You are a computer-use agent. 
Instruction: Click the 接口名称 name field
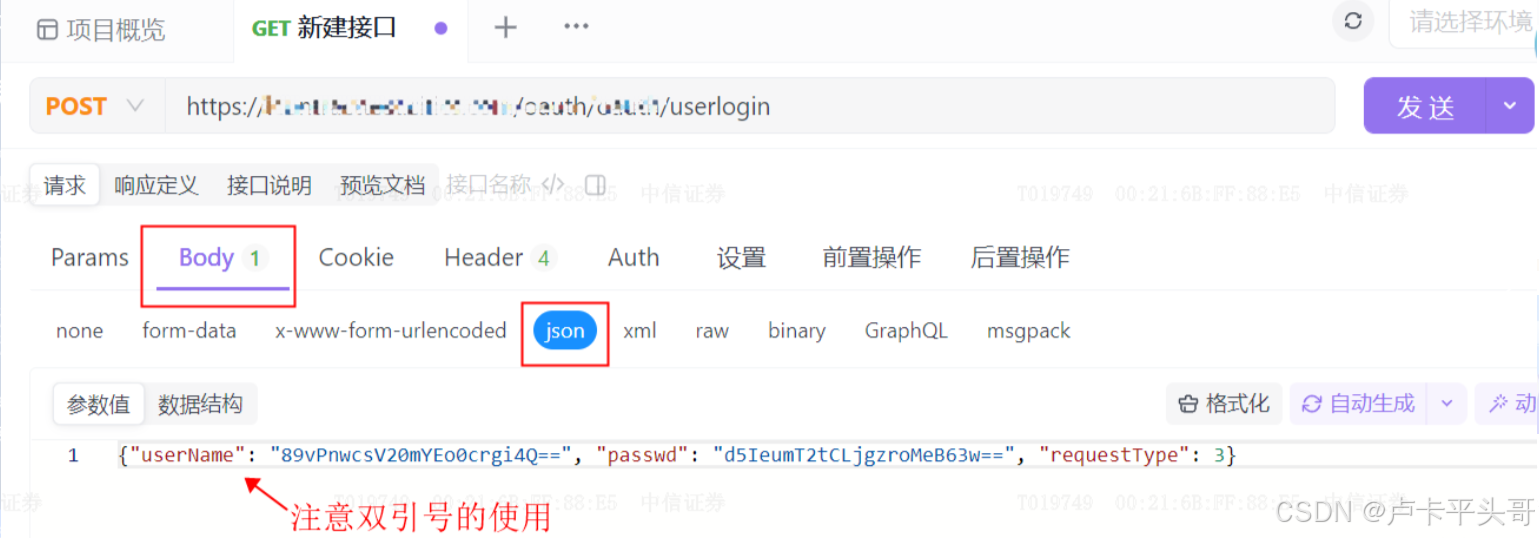[489, 184]
